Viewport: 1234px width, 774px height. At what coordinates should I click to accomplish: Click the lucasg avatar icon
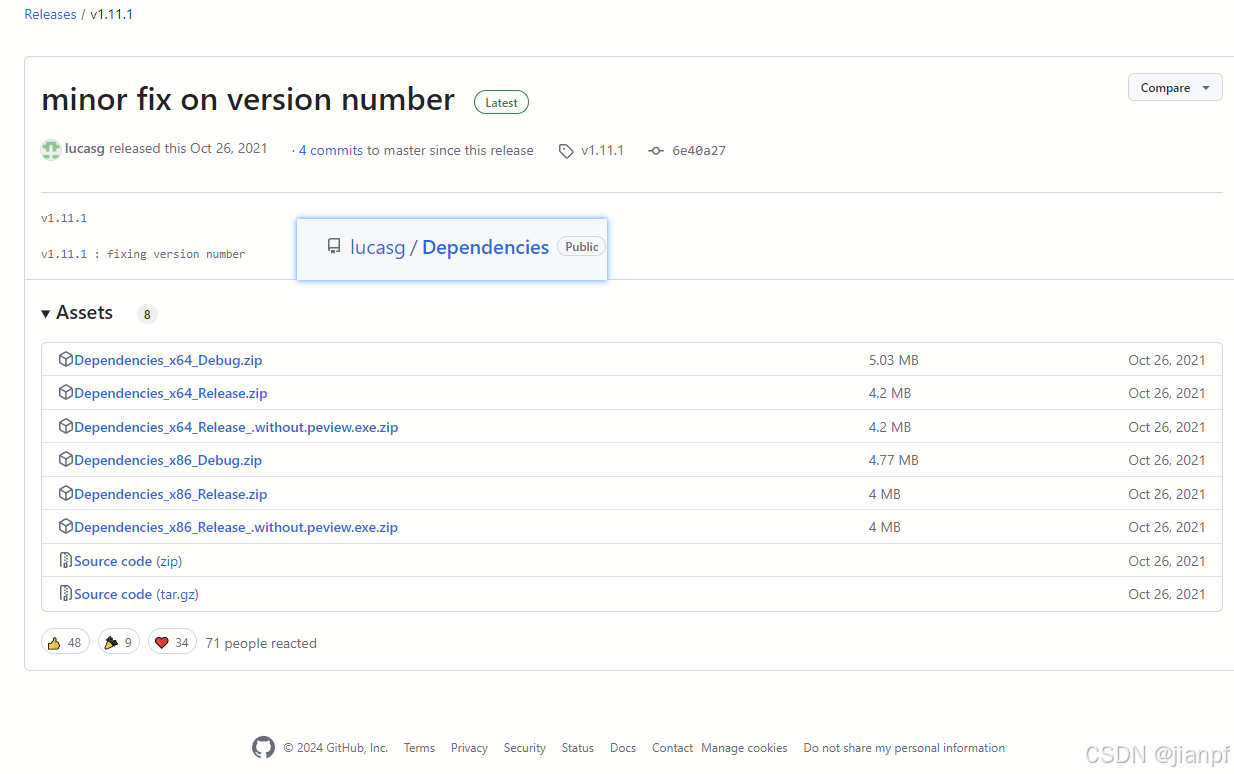click(x=51, y=150)
